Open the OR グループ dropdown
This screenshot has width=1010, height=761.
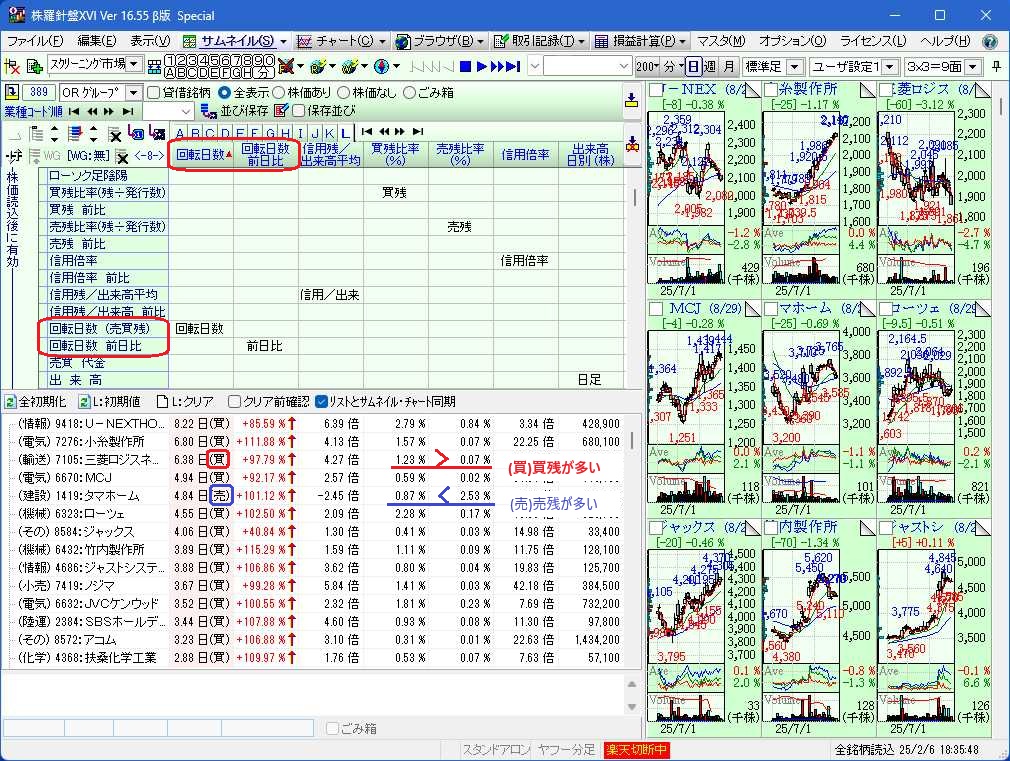[x=133, y=93]
